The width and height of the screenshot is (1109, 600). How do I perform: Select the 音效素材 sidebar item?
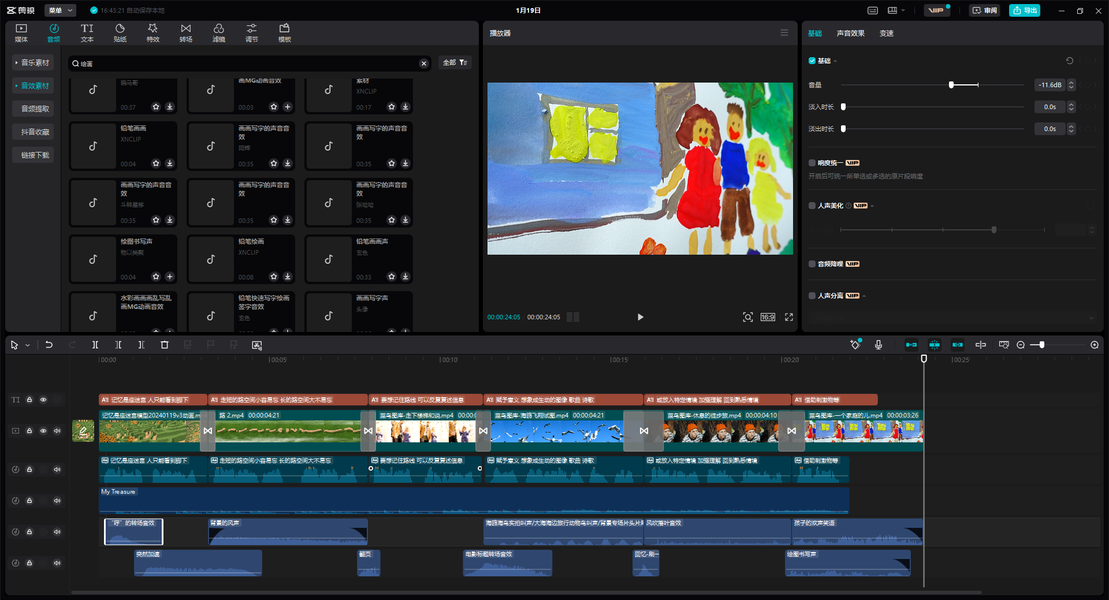pos(33,86)
